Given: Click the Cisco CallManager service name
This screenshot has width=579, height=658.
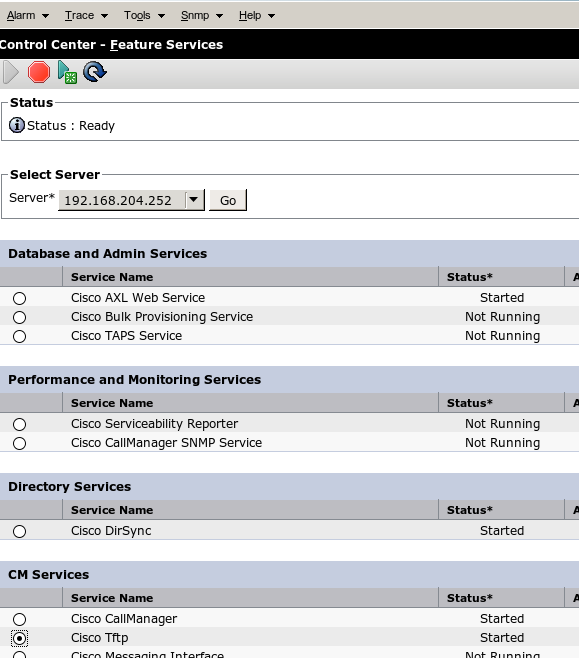Looking at the screenshot, I should (124, 619).
